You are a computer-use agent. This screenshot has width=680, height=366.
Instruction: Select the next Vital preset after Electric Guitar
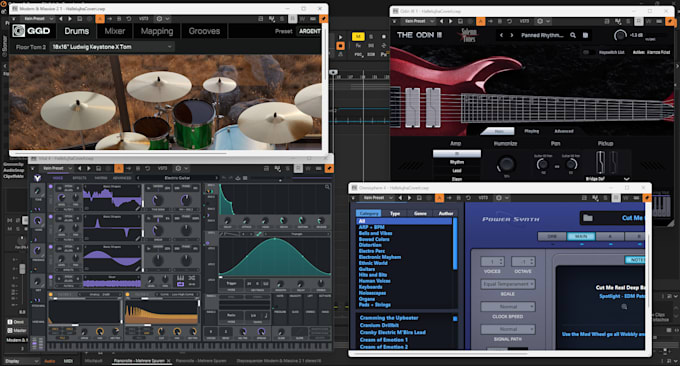point(216,178)
